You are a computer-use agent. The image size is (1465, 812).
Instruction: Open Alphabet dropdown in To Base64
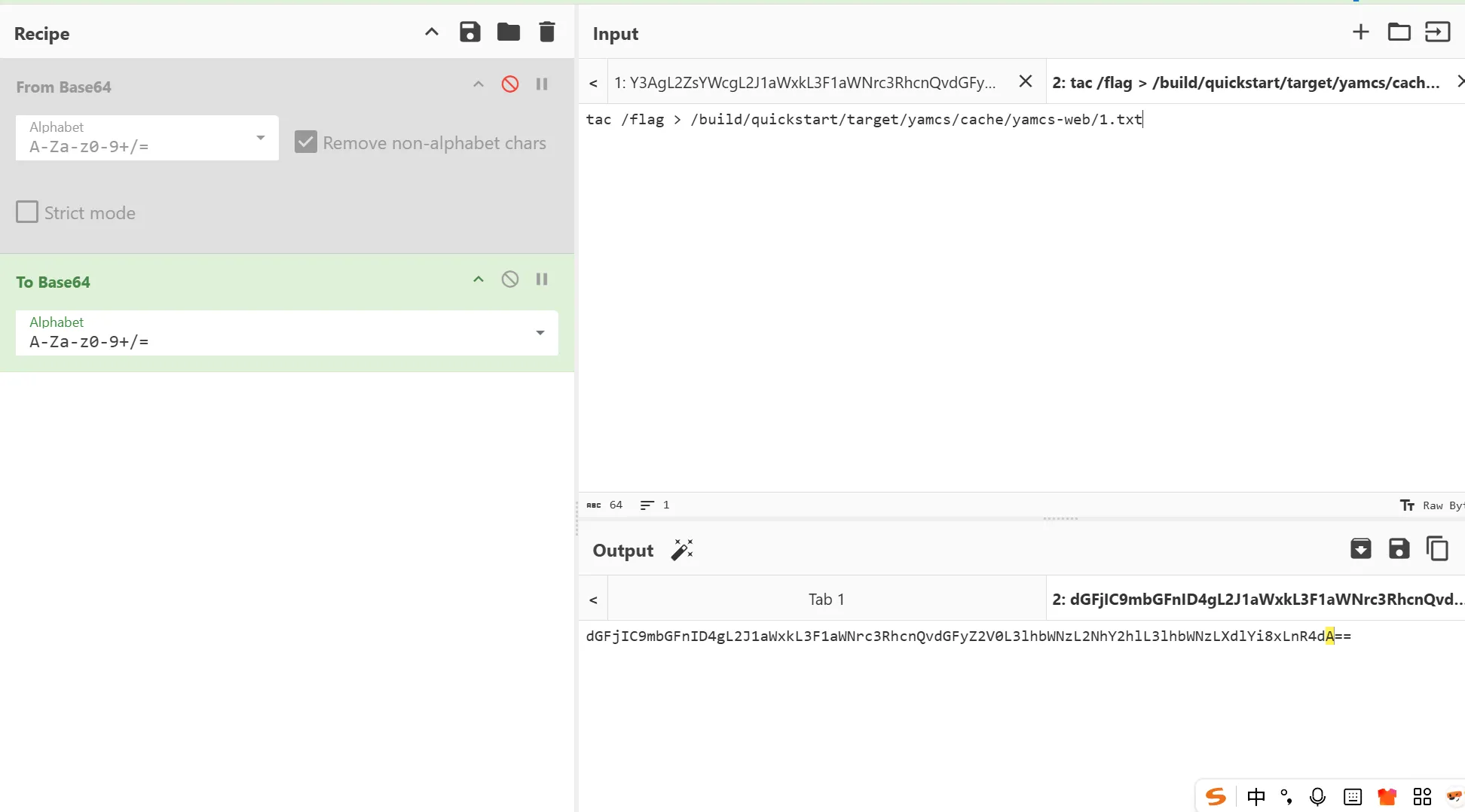click(x=286, y=333)
